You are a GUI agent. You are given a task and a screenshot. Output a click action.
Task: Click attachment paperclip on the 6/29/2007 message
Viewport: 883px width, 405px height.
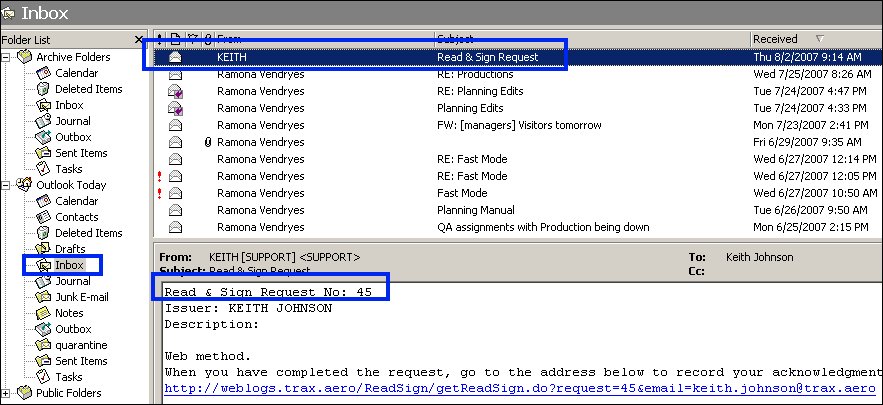[208, 142]
